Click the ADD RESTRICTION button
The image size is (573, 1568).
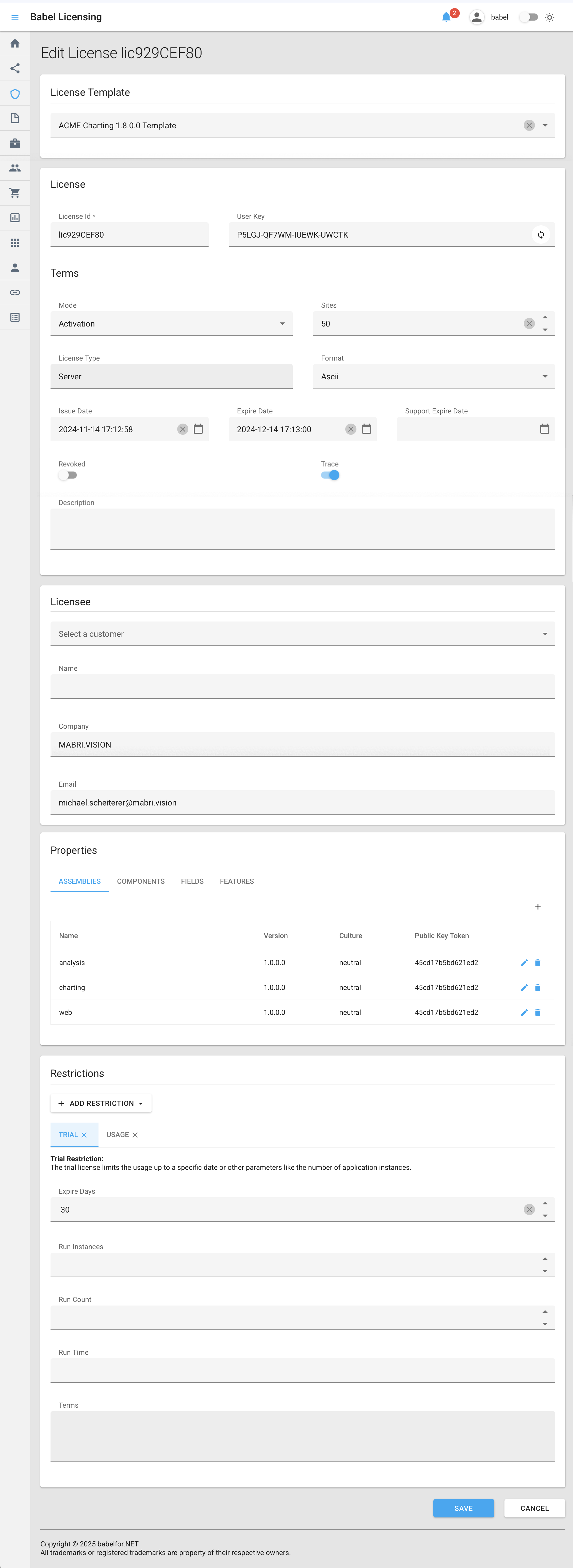[x=101, y=1103]
